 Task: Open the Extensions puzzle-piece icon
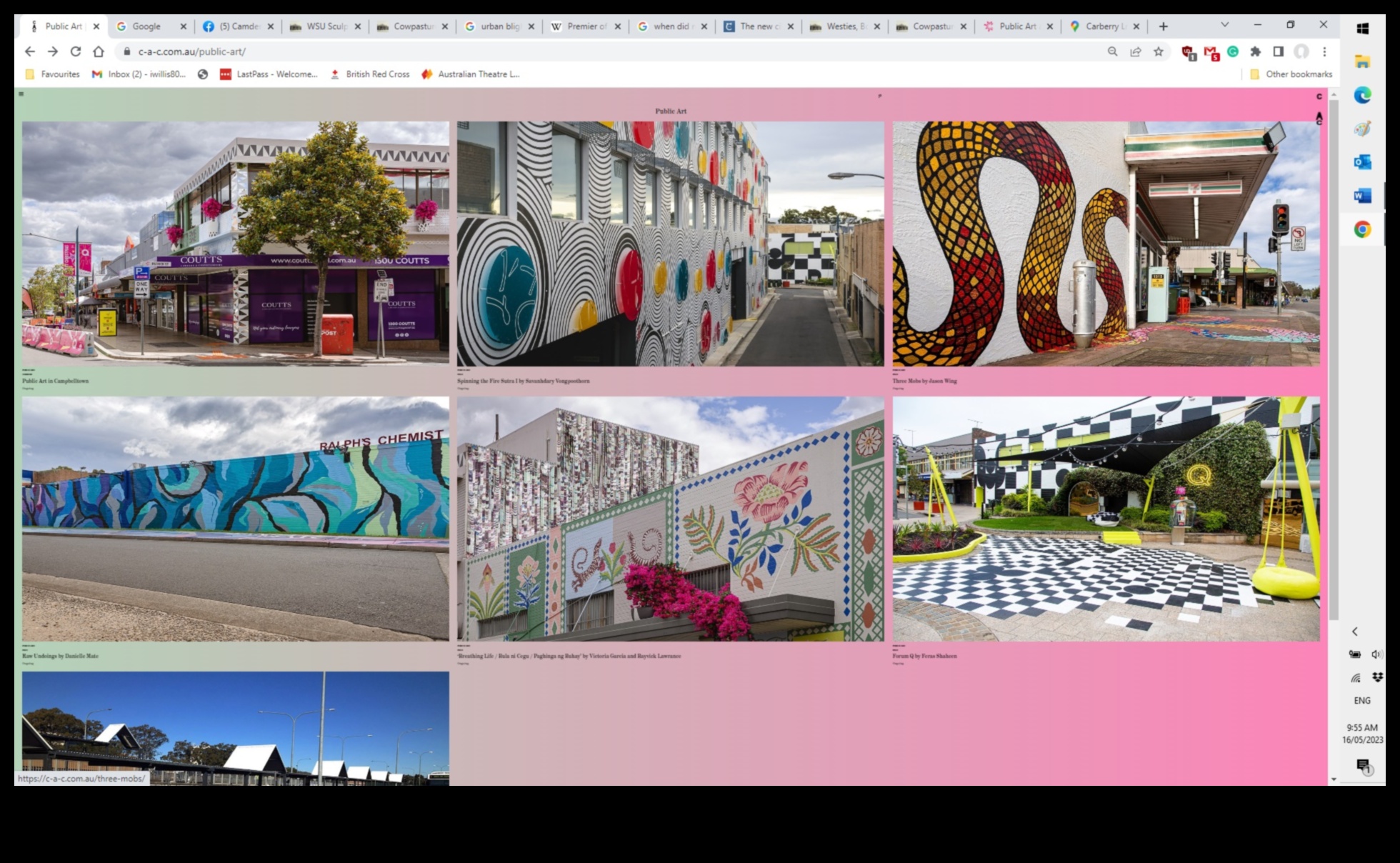1256,53
